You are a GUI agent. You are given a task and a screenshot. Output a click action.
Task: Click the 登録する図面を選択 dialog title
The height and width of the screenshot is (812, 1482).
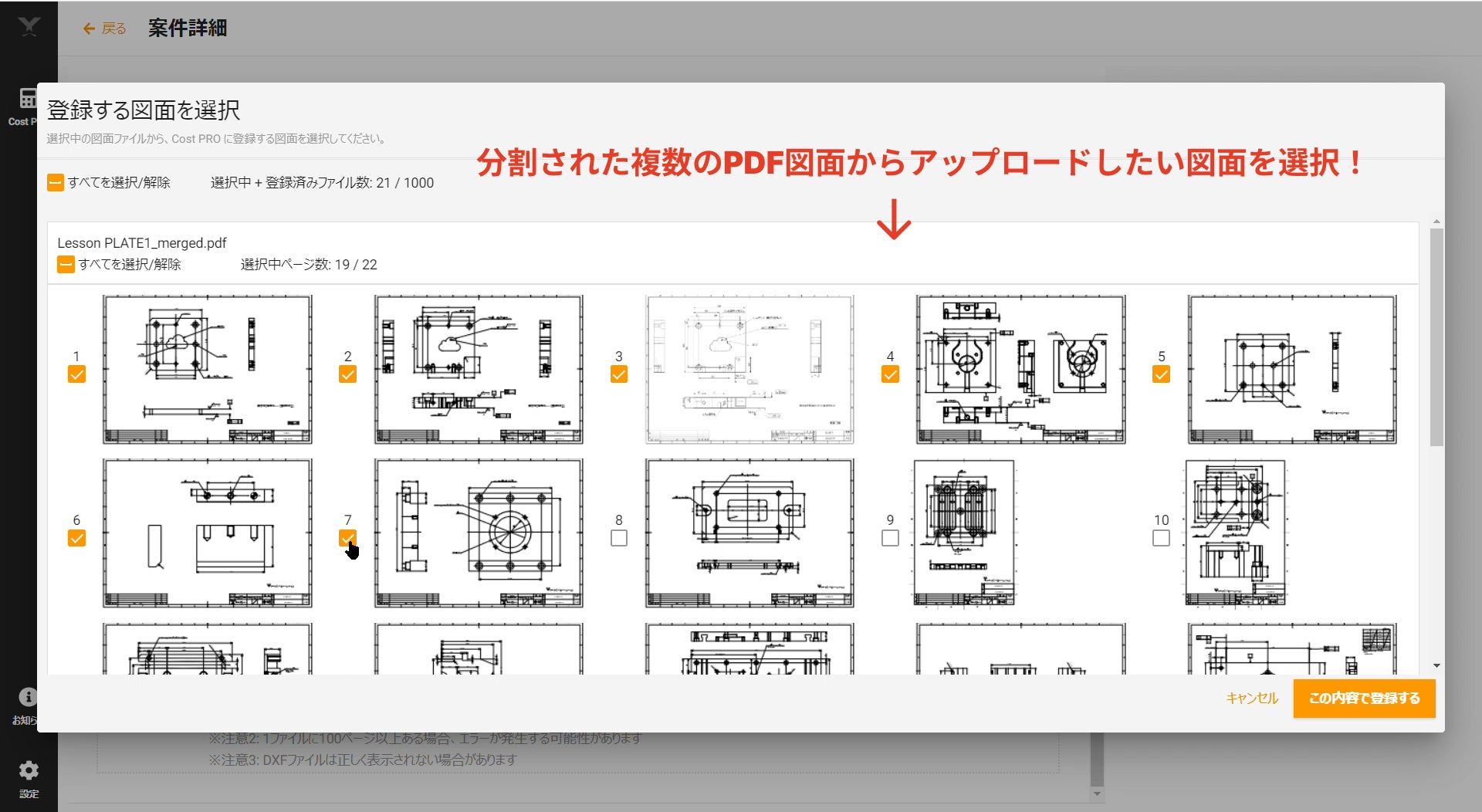click(144, 110)
